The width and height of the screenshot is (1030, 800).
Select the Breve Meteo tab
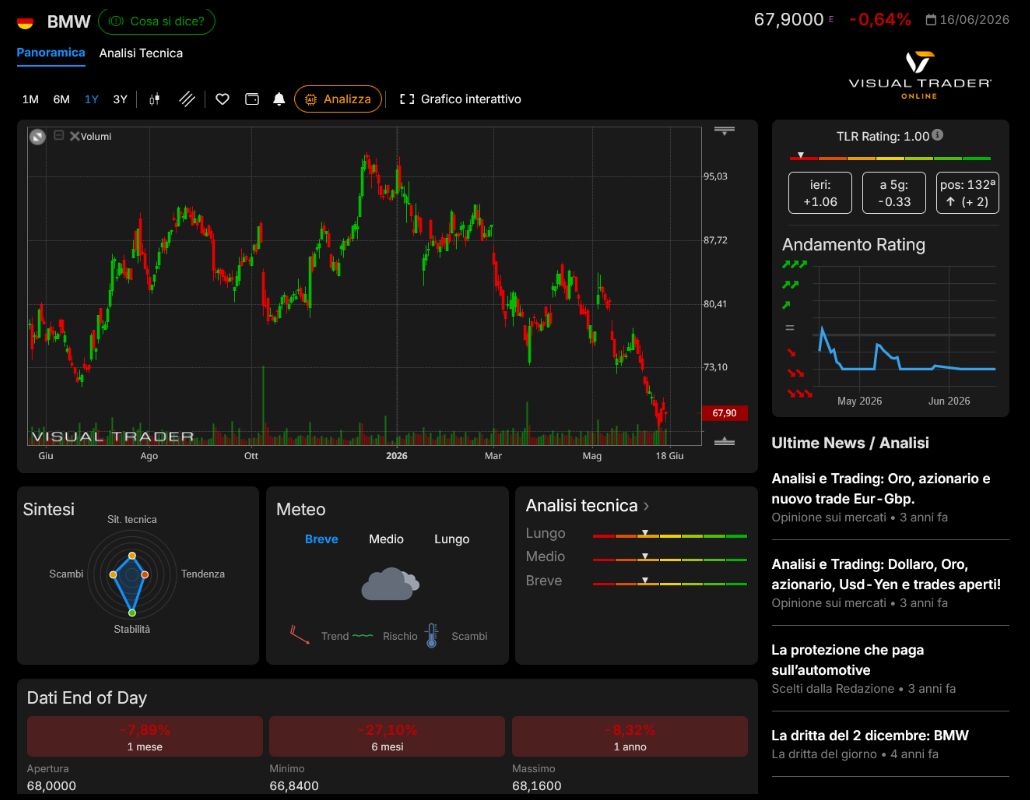[321, 539]
